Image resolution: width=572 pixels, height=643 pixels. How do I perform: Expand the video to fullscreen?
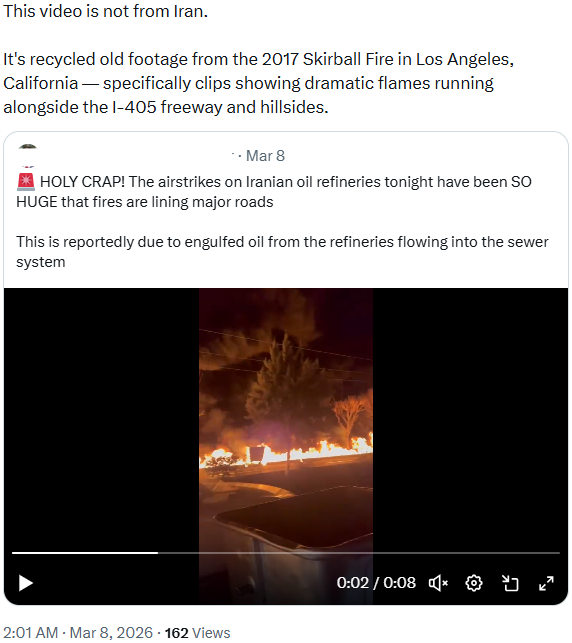click(546, 583)
